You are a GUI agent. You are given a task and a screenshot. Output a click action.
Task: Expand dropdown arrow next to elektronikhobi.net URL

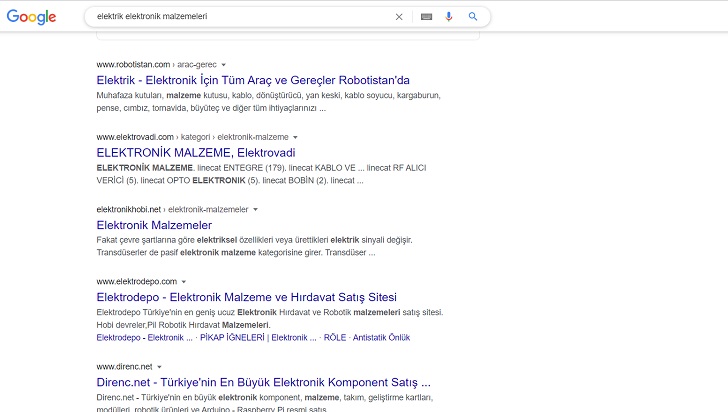(255, 209)
